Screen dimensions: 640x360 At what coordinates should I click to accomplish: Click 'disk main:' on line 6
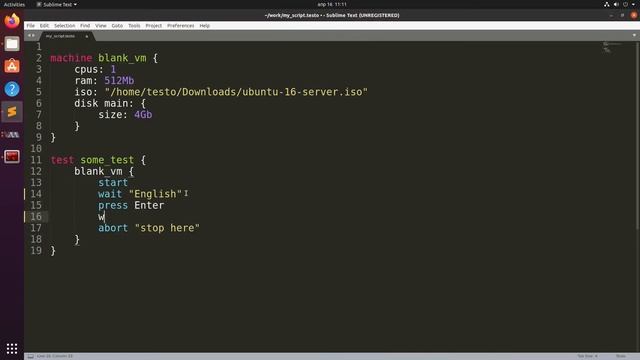point(104,103)
